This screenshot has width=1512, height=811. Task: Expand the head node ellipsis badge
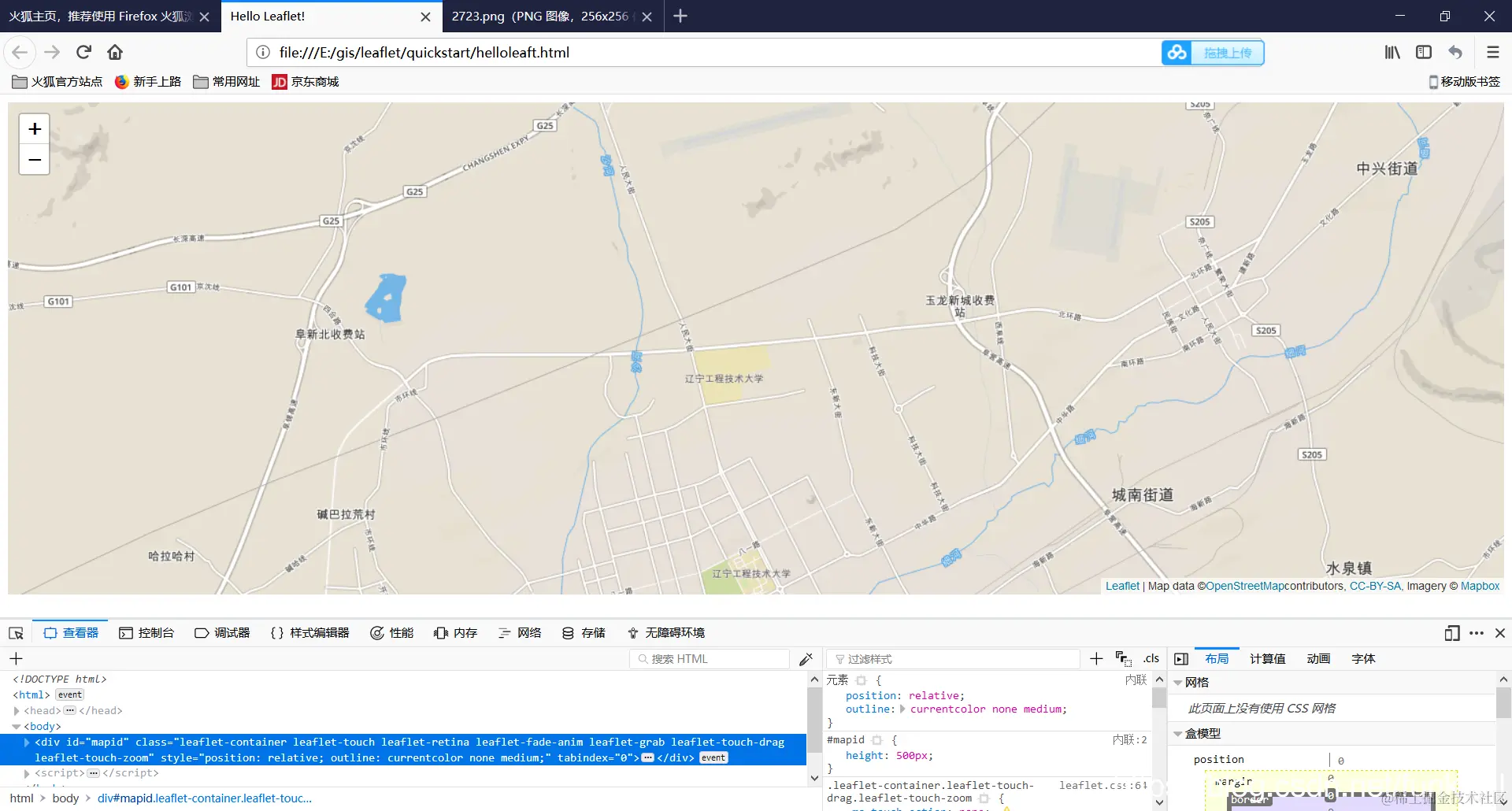click(69, 711)
